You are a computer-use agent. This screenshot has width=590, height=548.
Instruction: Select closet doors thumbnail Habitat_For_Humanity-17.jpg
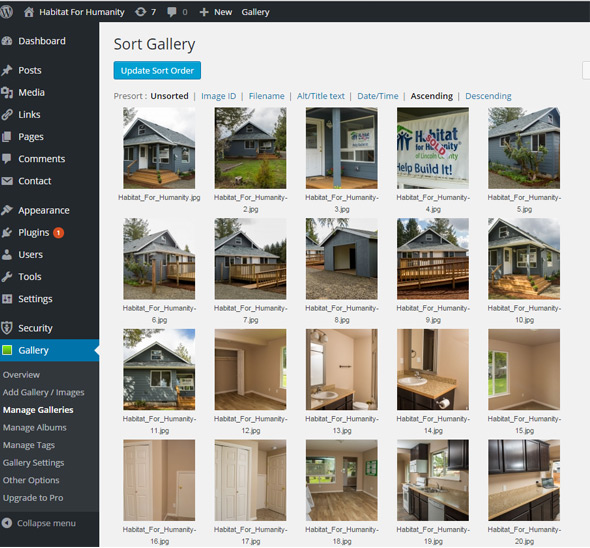point(250,480)
